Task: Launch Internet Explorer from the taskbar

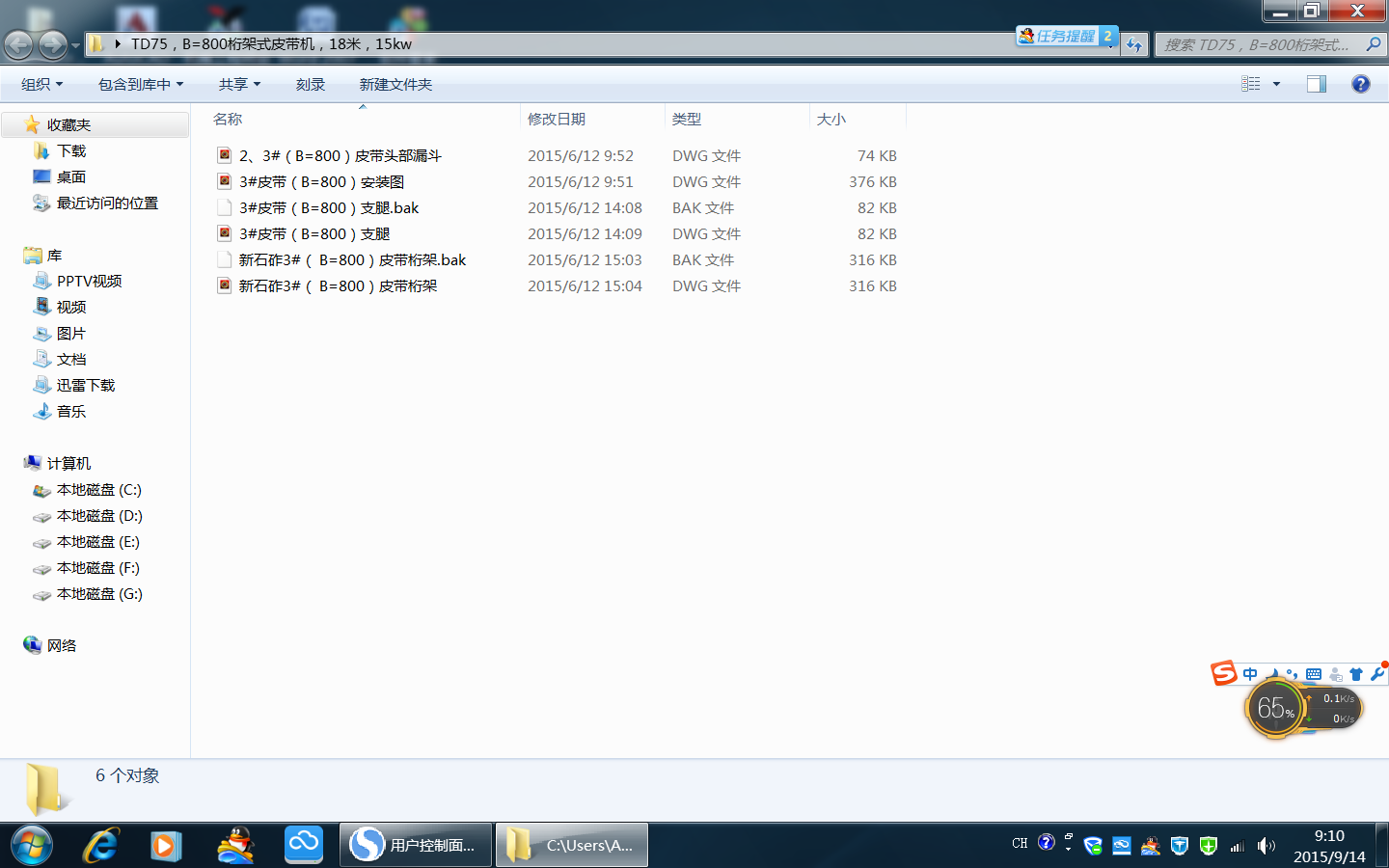Action: 100,846
